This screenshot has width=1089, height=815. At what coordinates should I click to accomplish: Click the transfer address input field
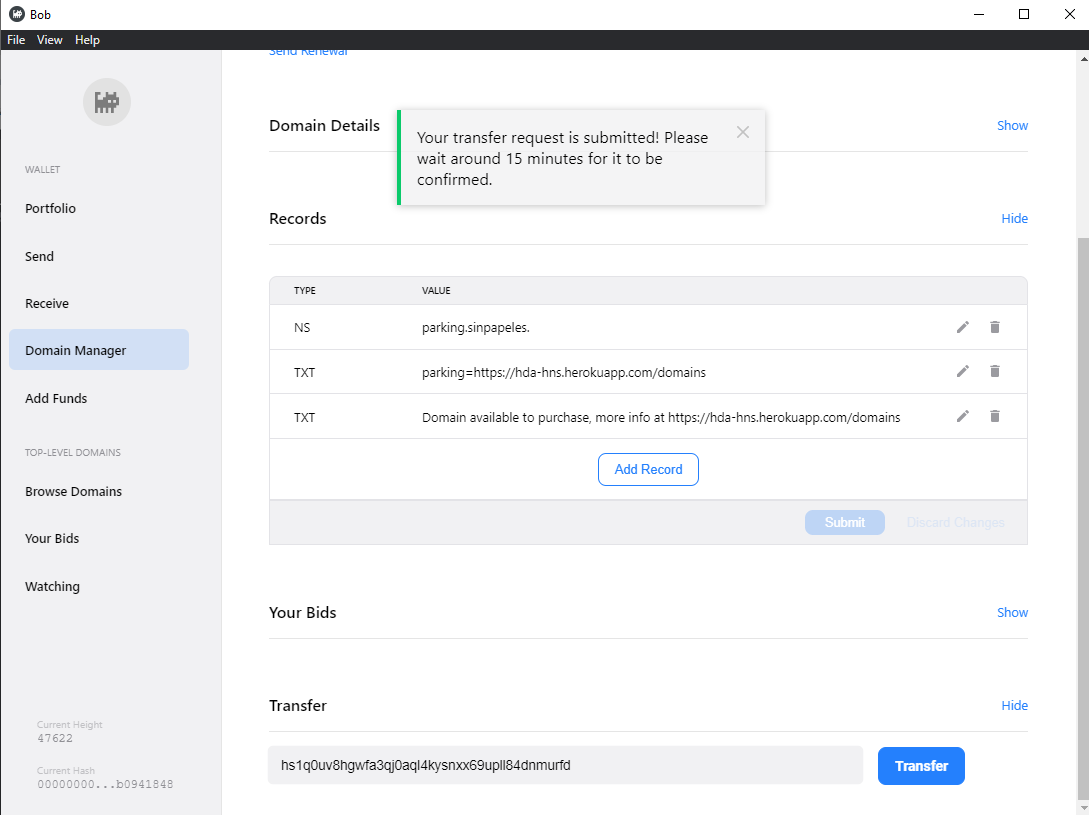565,766
